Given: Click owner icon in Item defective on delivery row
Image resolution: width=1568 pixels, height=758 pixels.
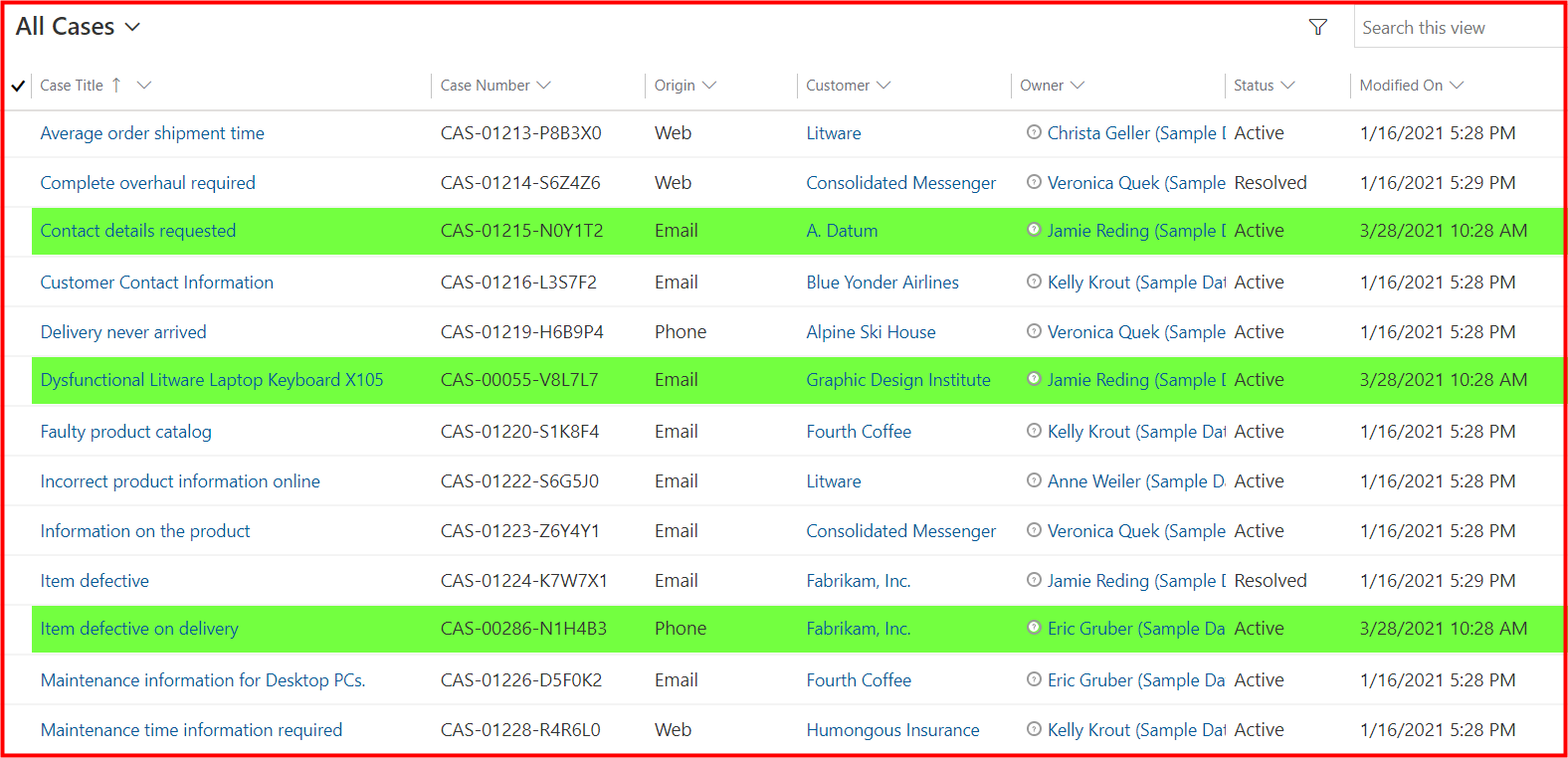Looking at the screenshot, I should 1034,627.
